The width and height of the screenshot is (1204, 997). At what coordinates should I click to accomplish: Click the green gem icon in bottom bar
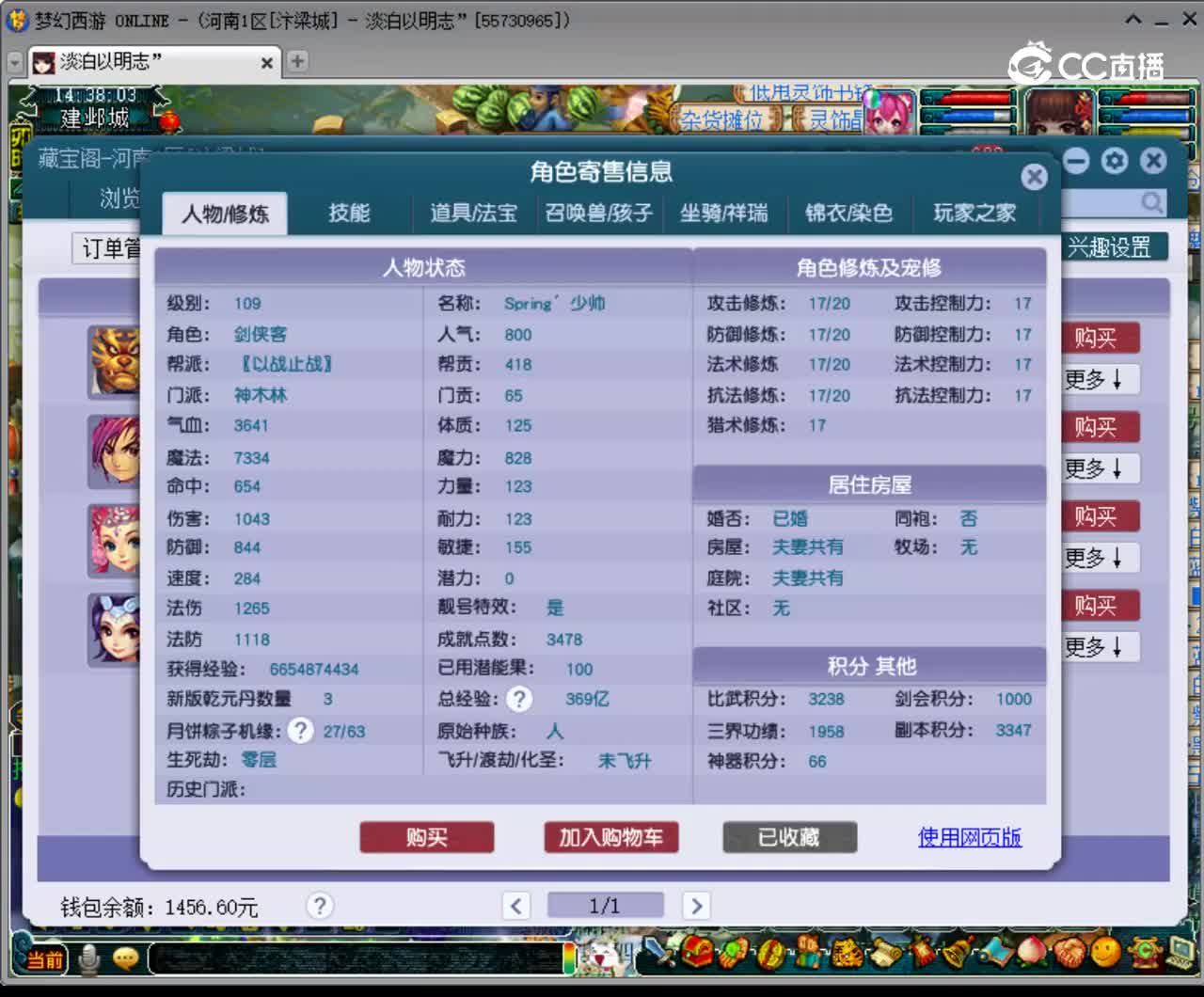pos(734,952)
